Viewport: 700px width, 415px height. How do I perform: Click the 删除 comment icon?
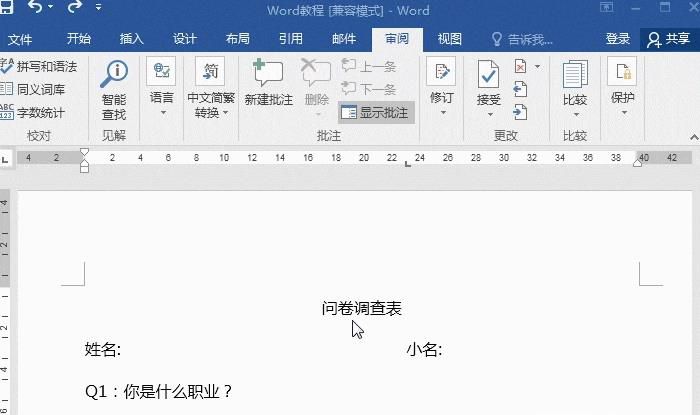[316, 72]
